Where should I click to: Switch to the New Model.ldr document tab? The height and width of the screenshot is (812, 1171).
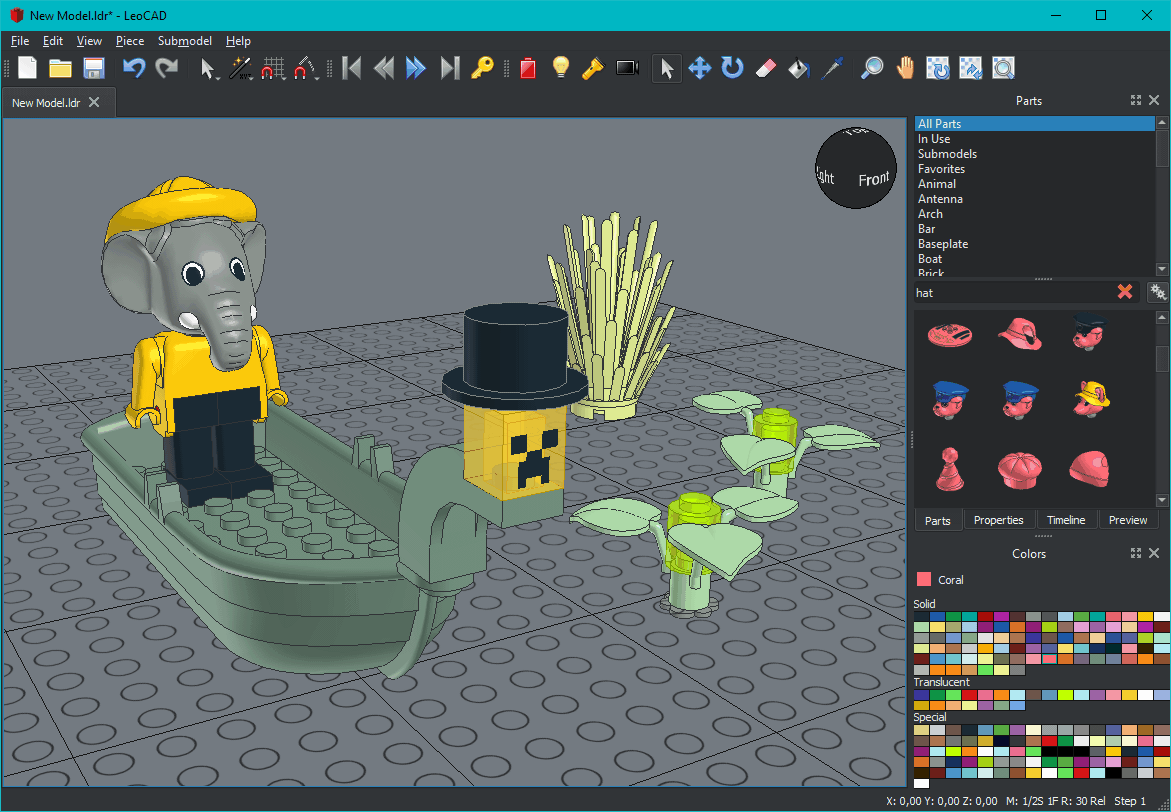[58, 102]
